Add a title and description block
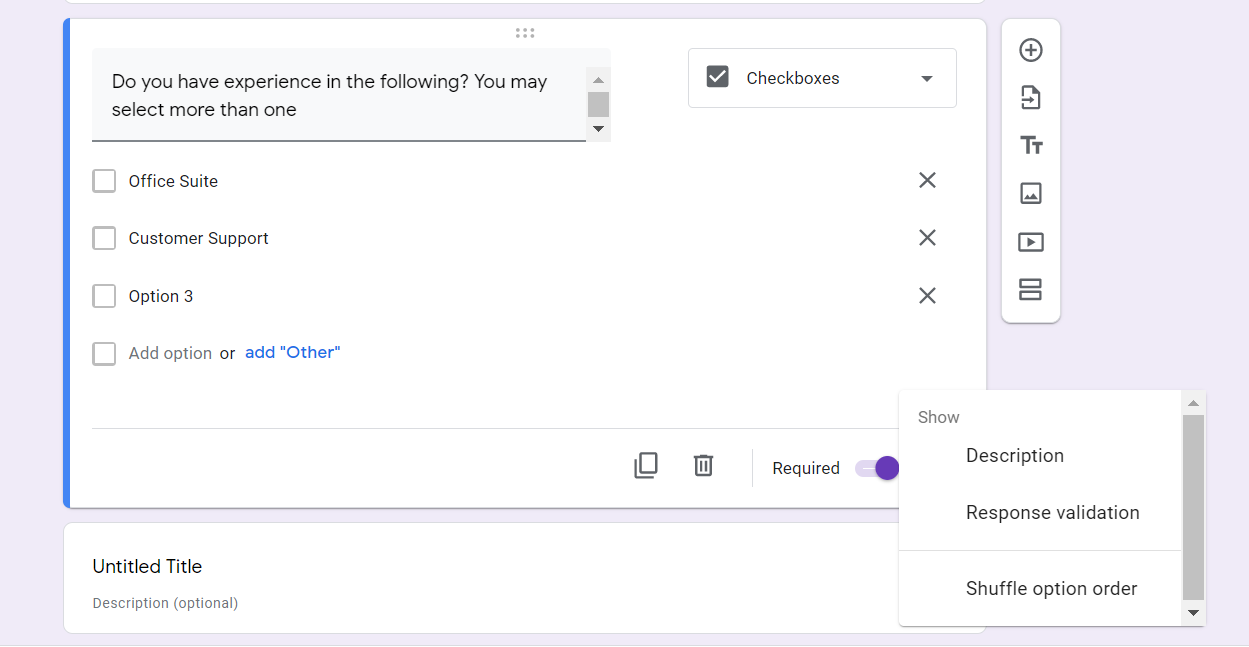The height and width of the screenshot is (647, 1249). 1031,146
